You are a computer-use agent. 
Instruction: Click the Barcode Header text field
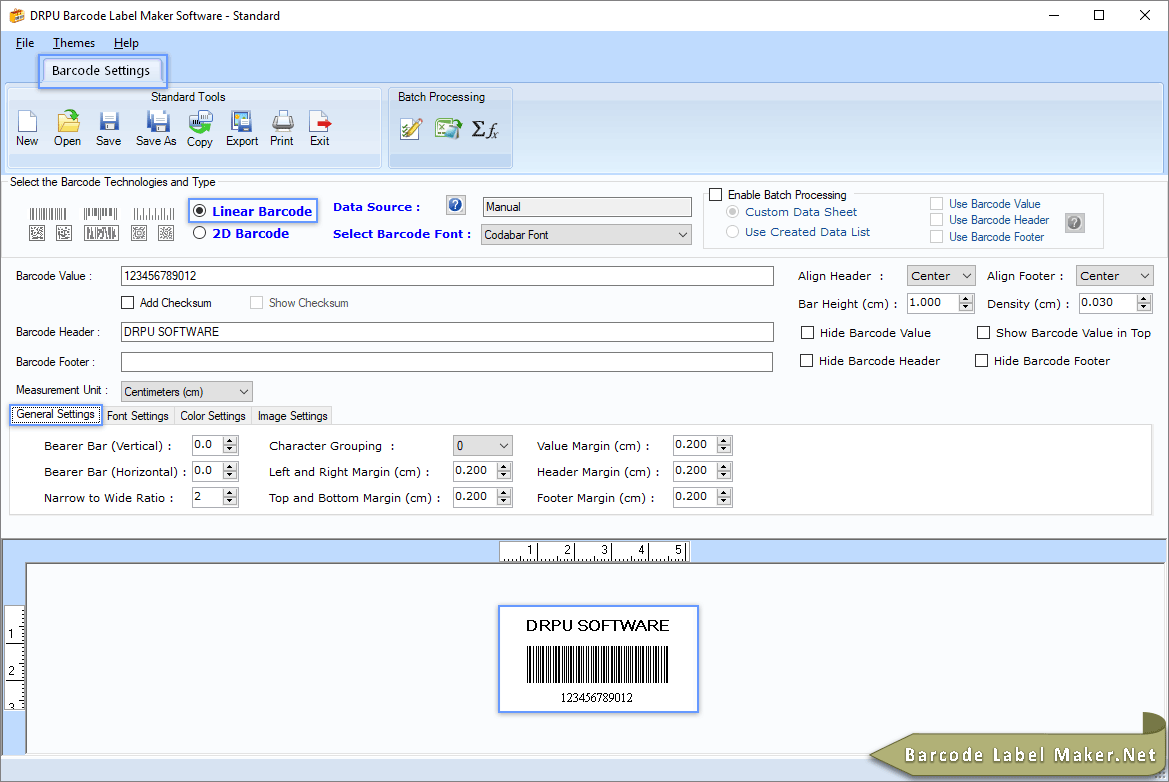[447, 332]
